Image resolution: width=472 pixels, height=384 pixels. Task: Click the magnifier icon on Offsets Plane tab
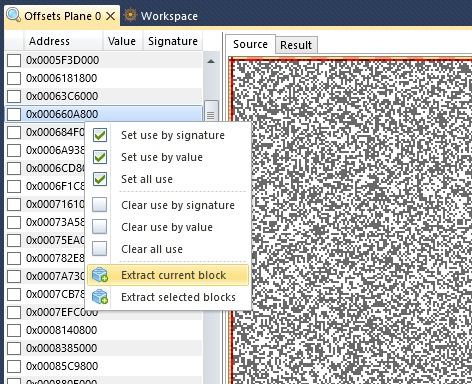pos(13,15)
